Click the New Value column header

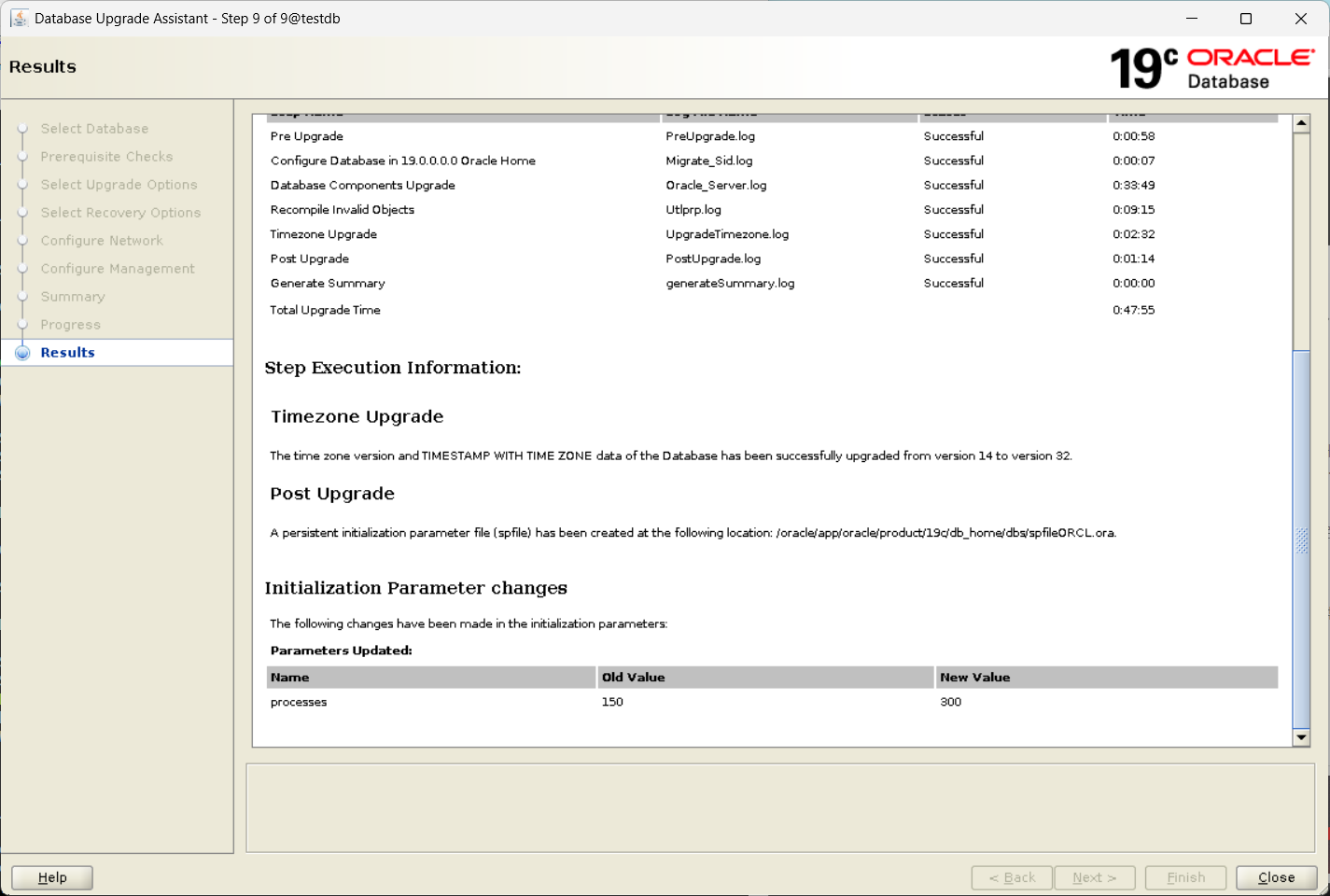click(1107, 678)
